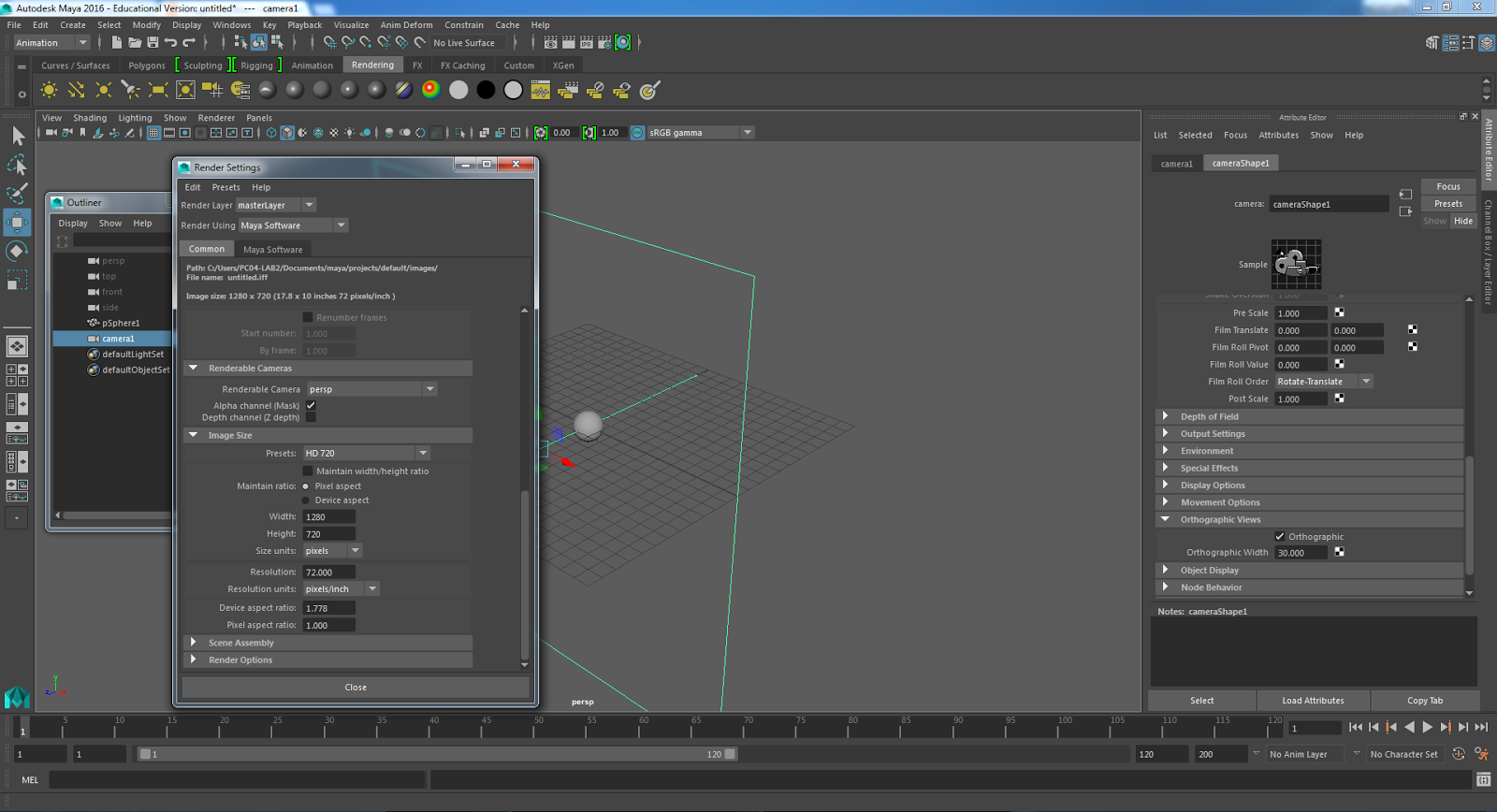Activate the Lasso Select tool
This screenshot has height=812, width=1497.
17,166
